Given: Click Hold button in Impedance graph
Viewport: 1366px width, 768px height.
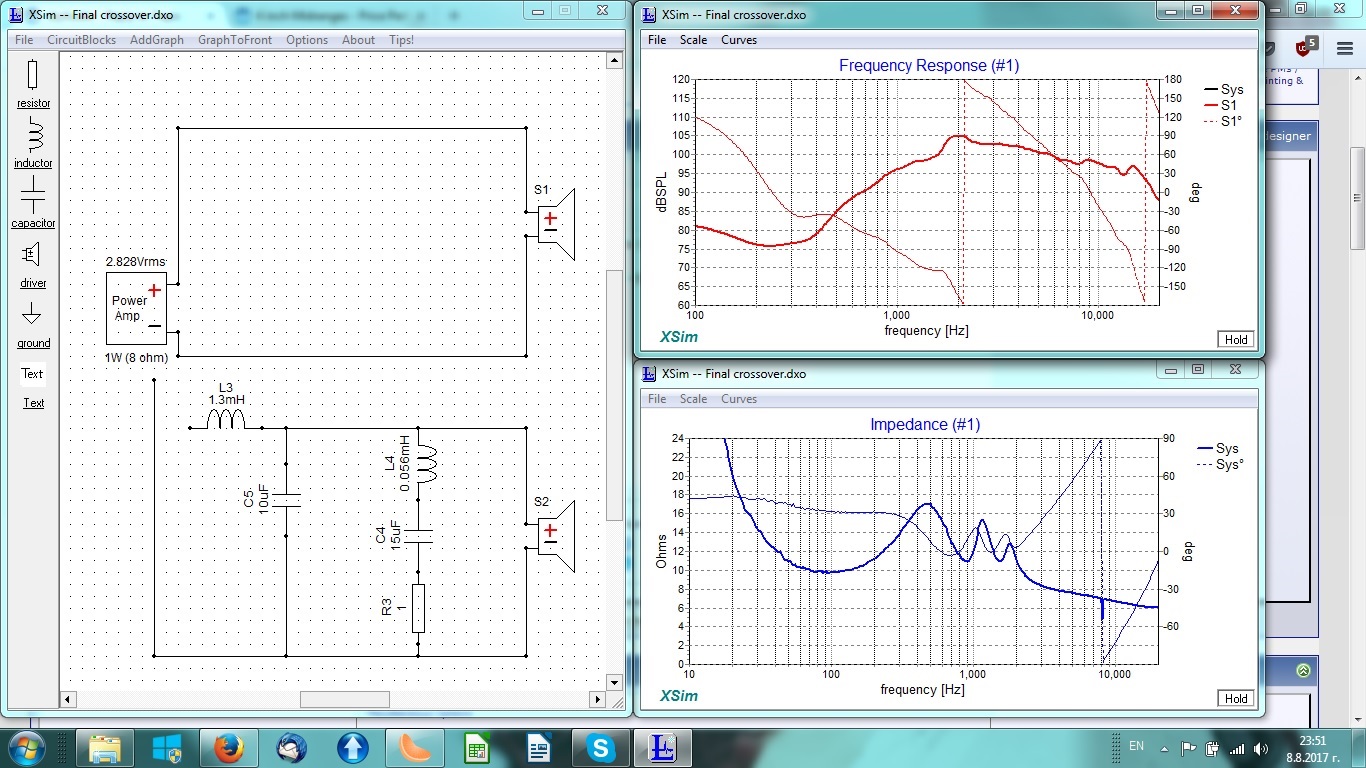Looking at the screenshot, I should [1236, 699].
